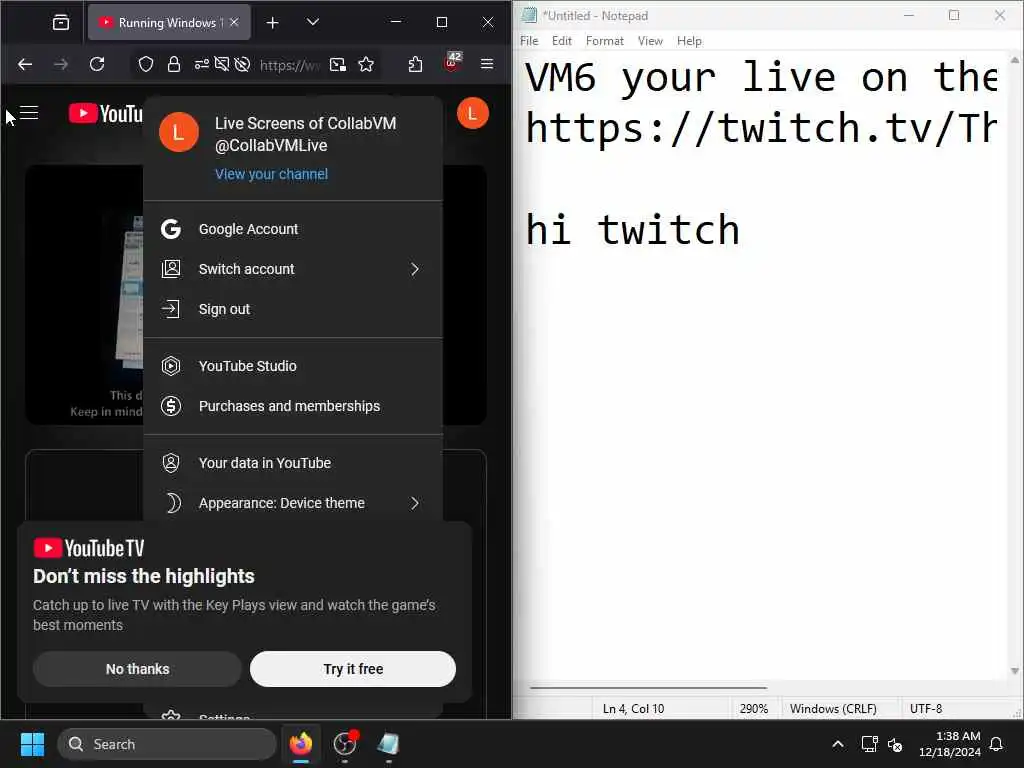The height and width of the screenshot is (768, 1024).
Task: Click the picture-in-picture icon in address bar
Action: [x=338, y=64]
